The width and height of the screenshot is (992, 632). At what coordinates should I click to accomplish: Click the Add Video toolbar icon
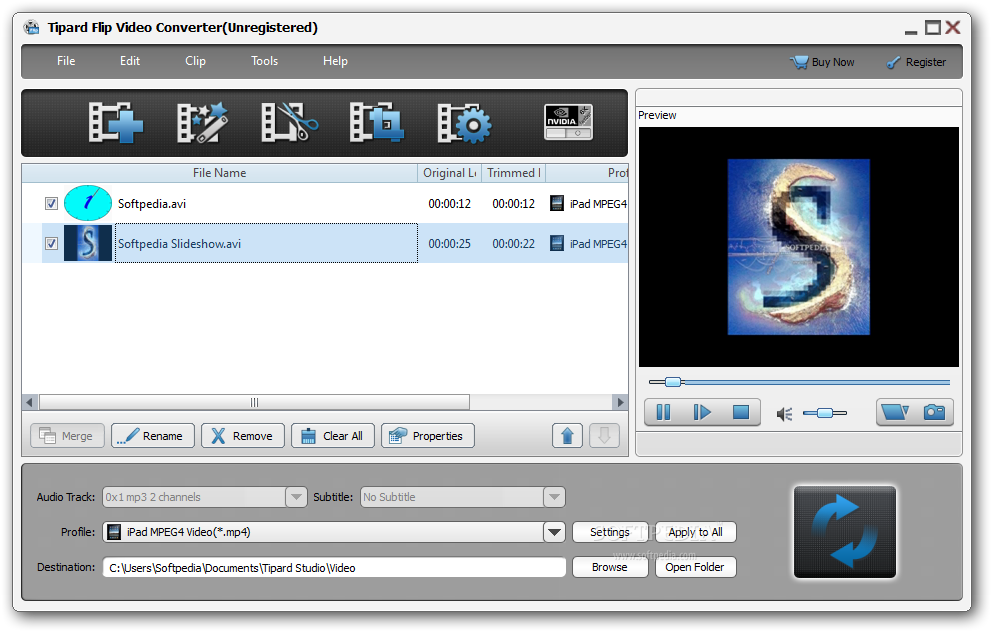(x=116, y=123)
